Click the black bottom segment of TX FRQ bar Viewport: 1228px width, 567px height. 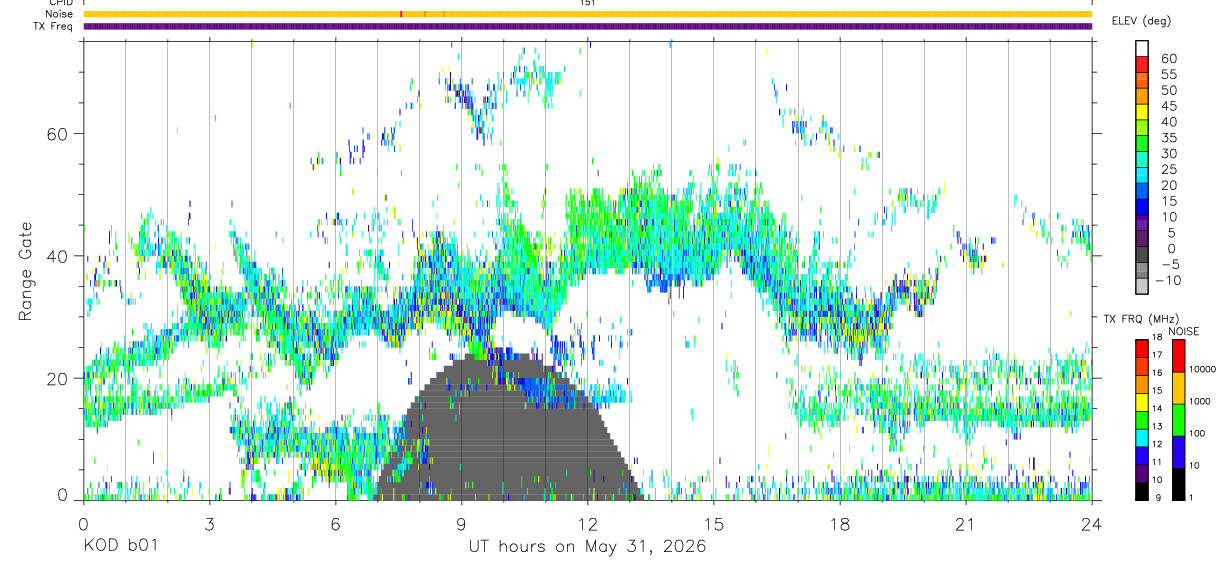click(1142, 491)
